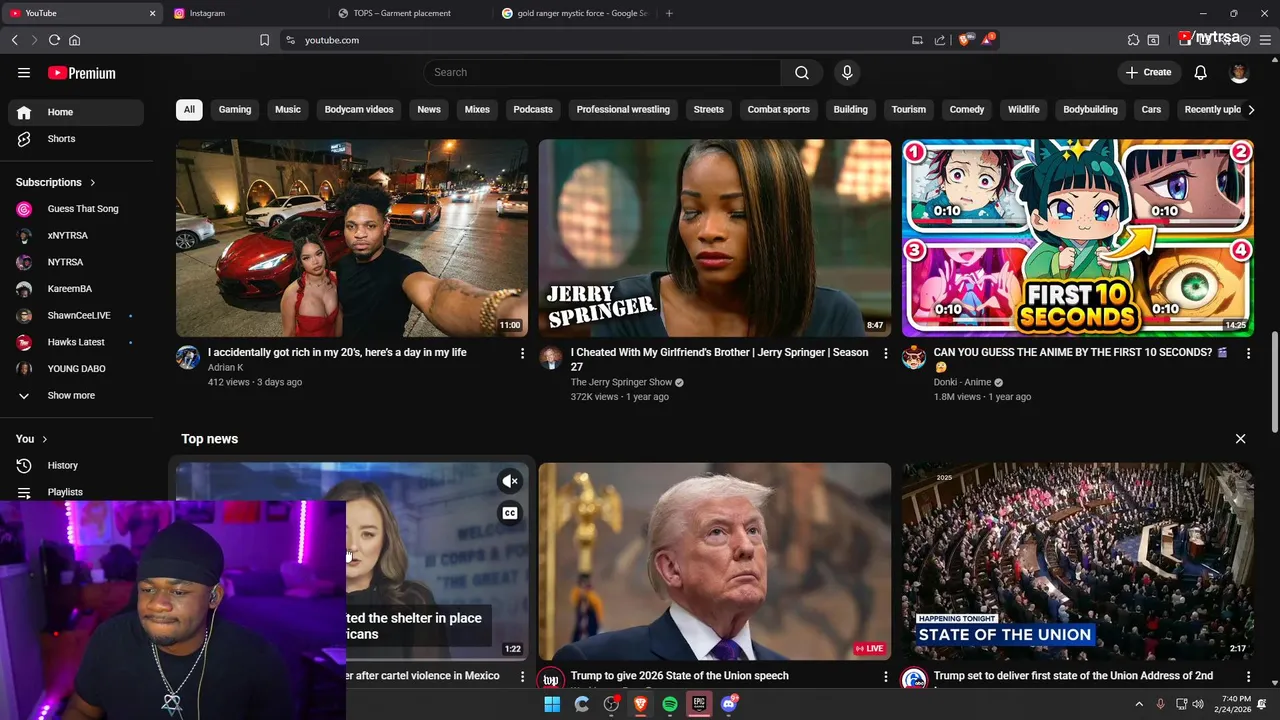The image size is (1280, 720).
Task: Open the Playlists sidebar entry
Action: (x=76, y=492)
